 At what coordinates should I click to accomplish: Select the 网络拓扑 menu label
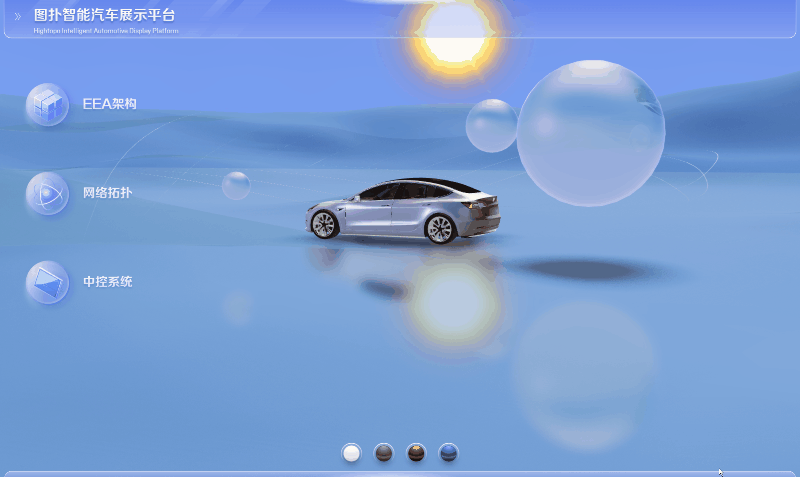point(107,193)
